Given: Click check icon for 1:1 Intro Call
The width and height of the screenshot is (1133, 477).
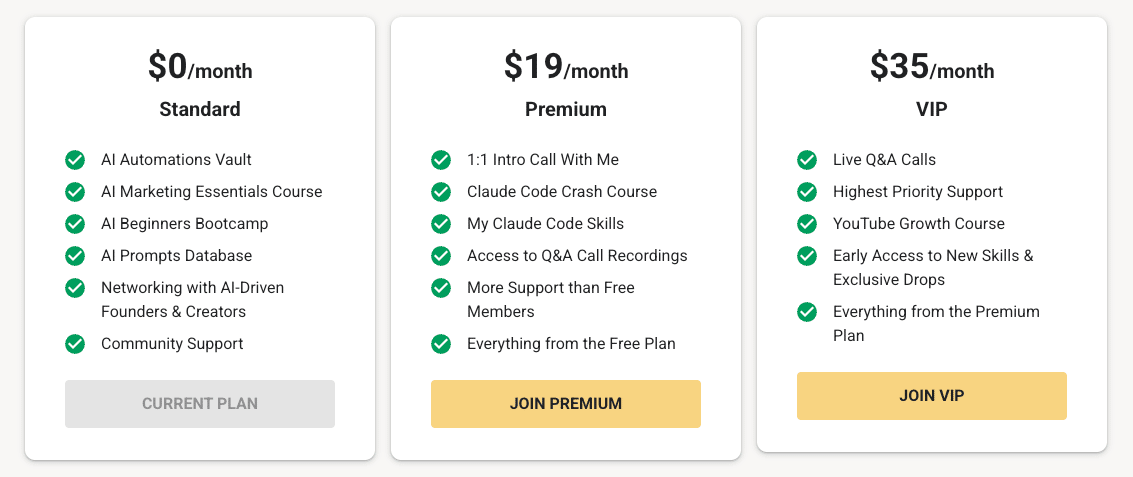Looking at the screenshot, I should click(x=441, y=160).
